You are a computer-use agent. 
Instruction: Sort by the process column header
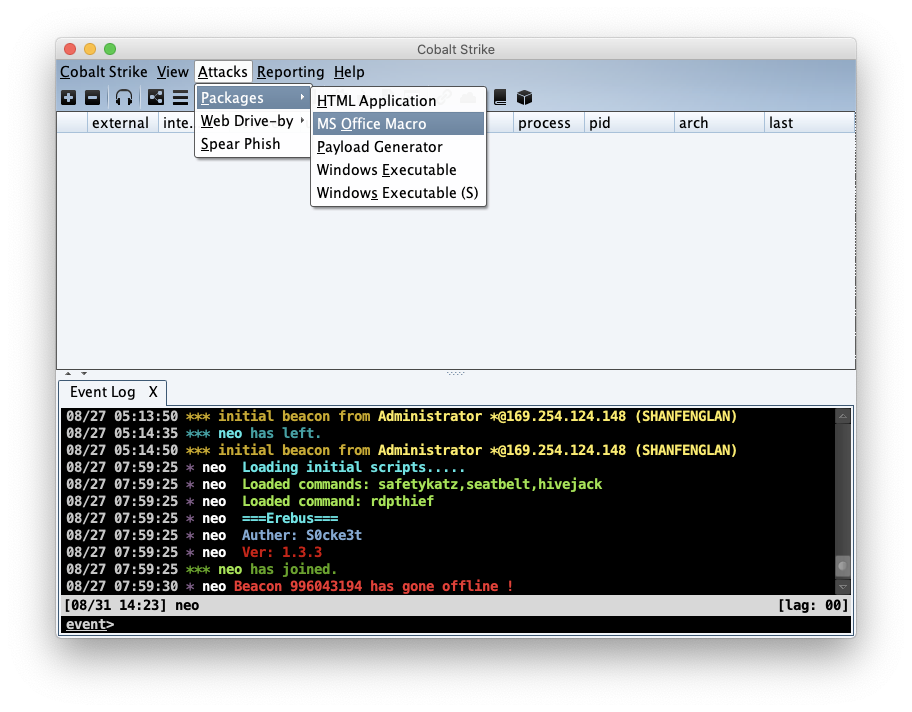pos(548,123)
